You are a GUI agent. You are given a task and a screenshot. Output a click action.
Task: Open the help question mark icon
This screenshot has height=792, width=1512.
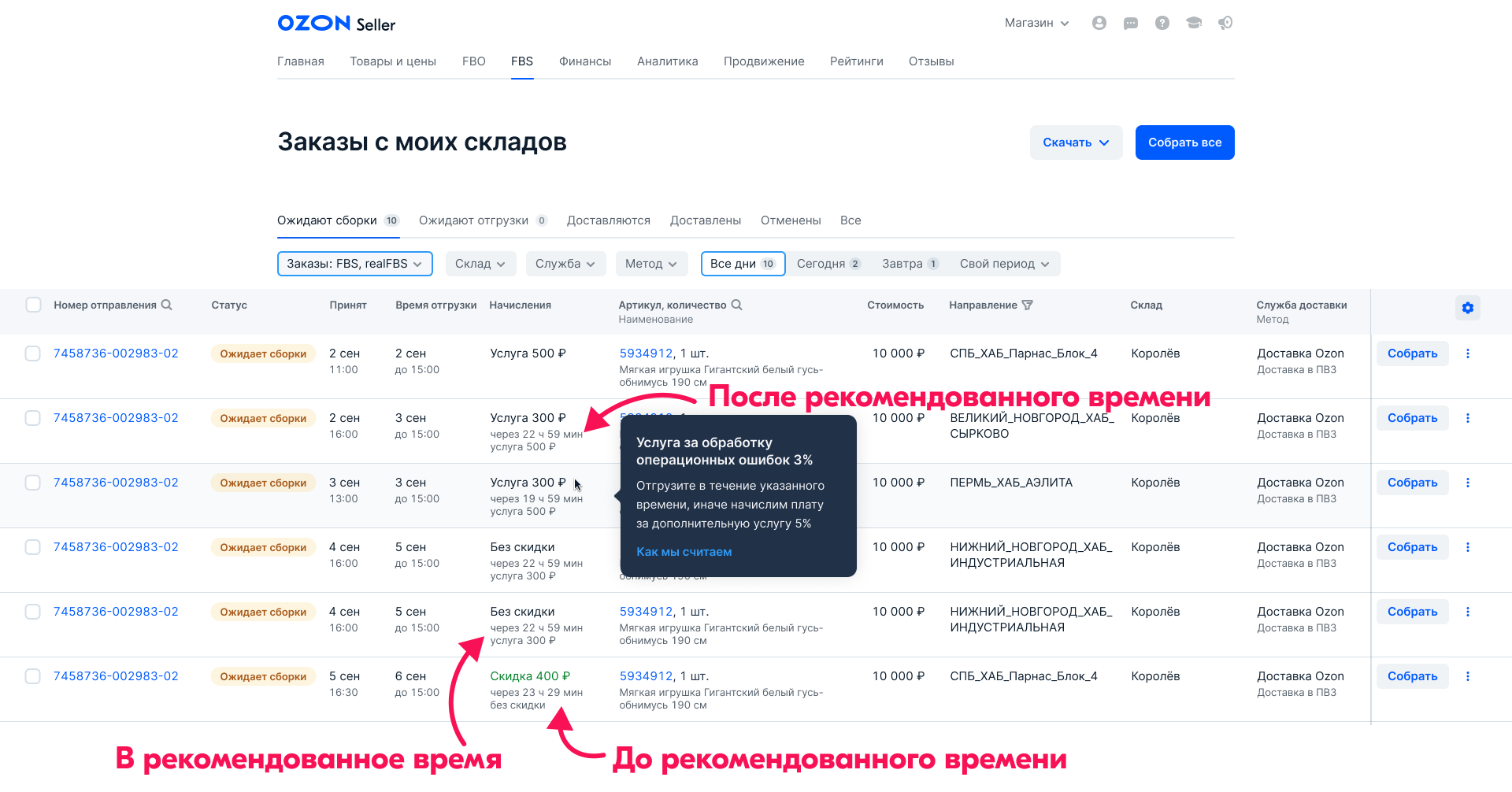coord(1162,23)
